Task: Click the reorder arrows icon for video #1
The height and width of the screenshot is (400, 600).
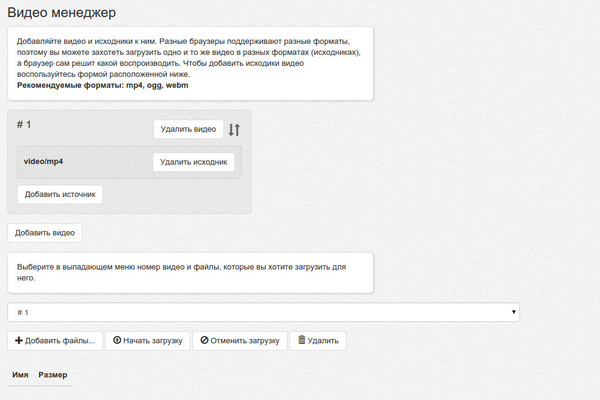Action: [234, 130]
